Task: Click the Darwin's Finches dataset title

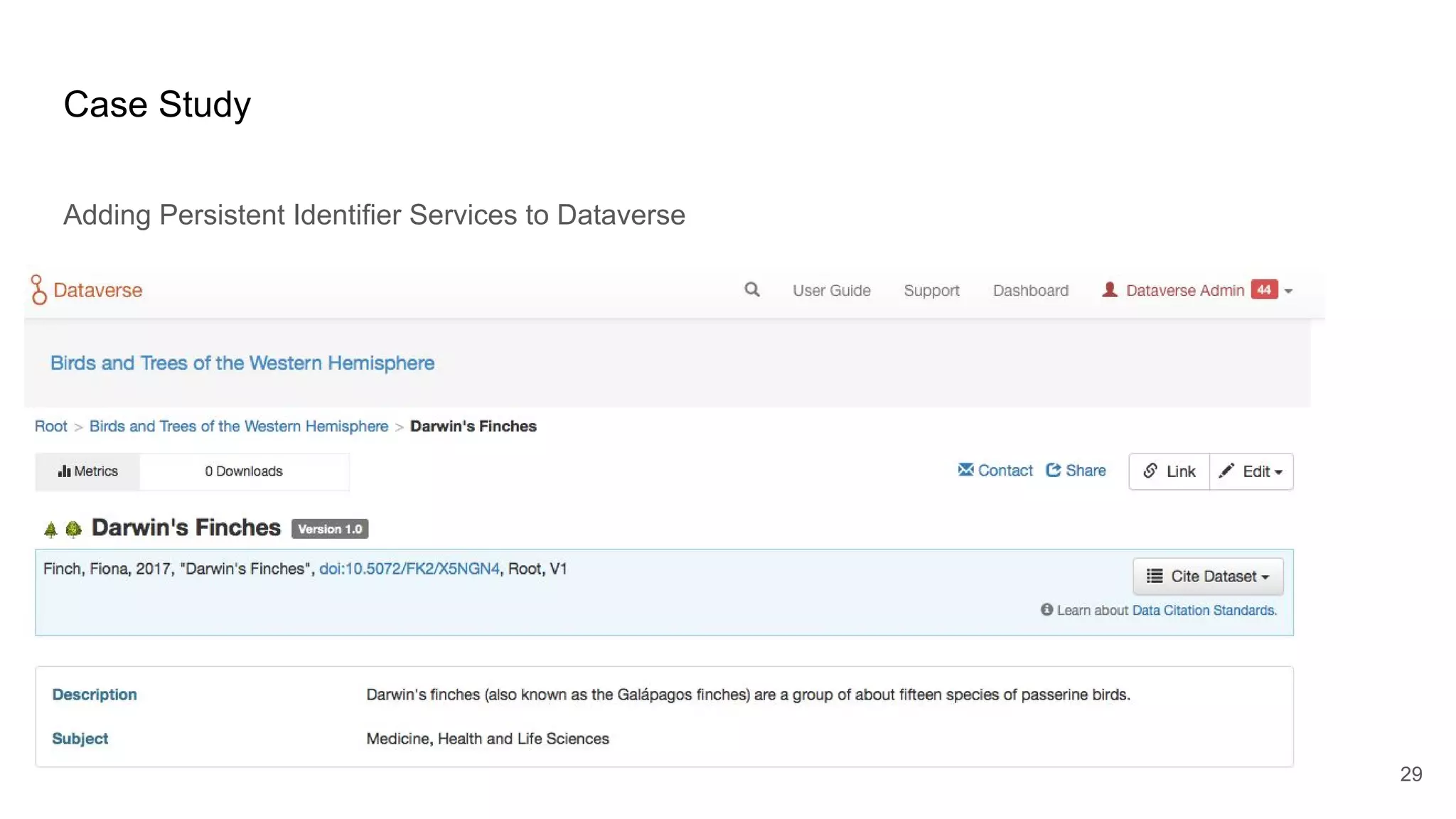Action: [x=186, y=528]
